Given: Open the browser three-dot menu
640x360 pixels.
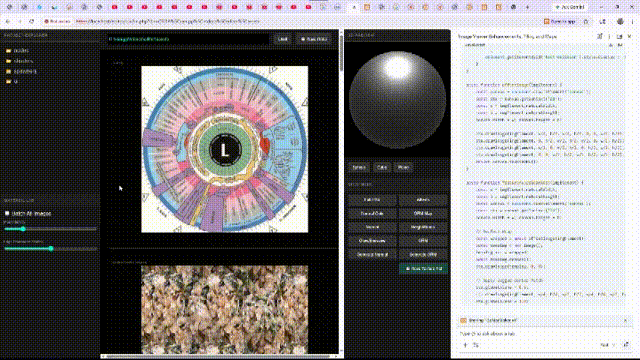Looking at the screenshot, I should coord(633,21).
